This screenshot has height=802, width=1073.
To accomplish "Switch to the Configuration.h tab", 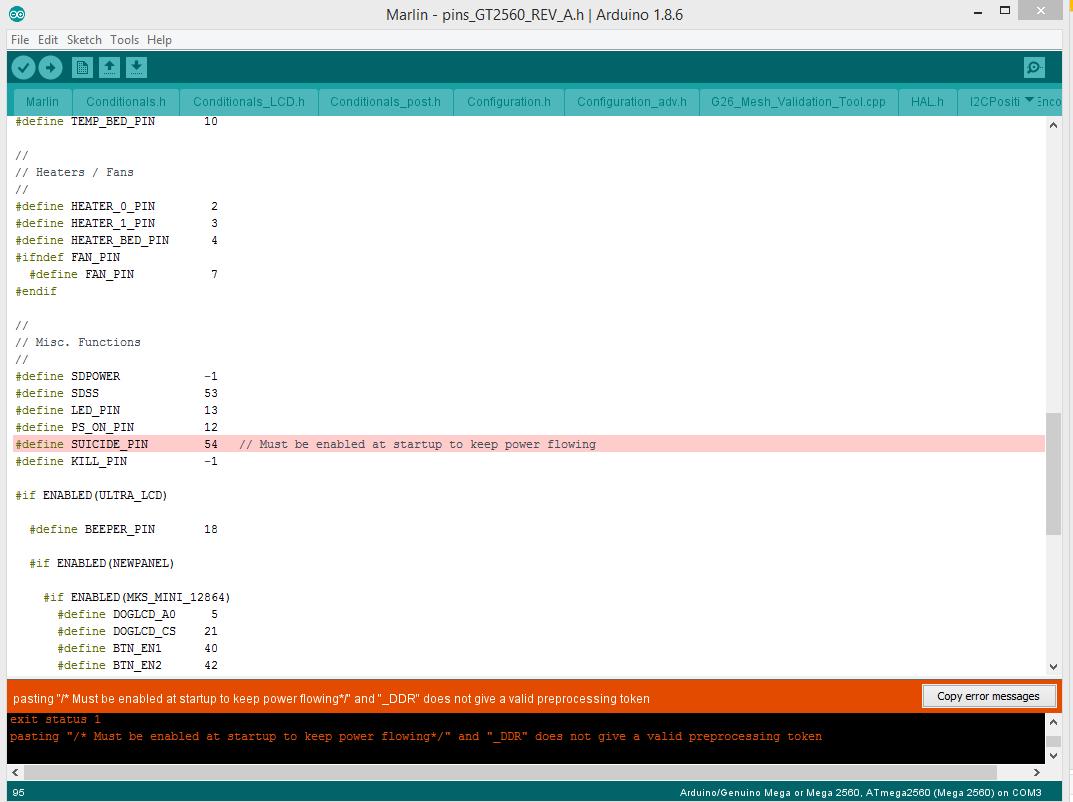I will (509, 102).
